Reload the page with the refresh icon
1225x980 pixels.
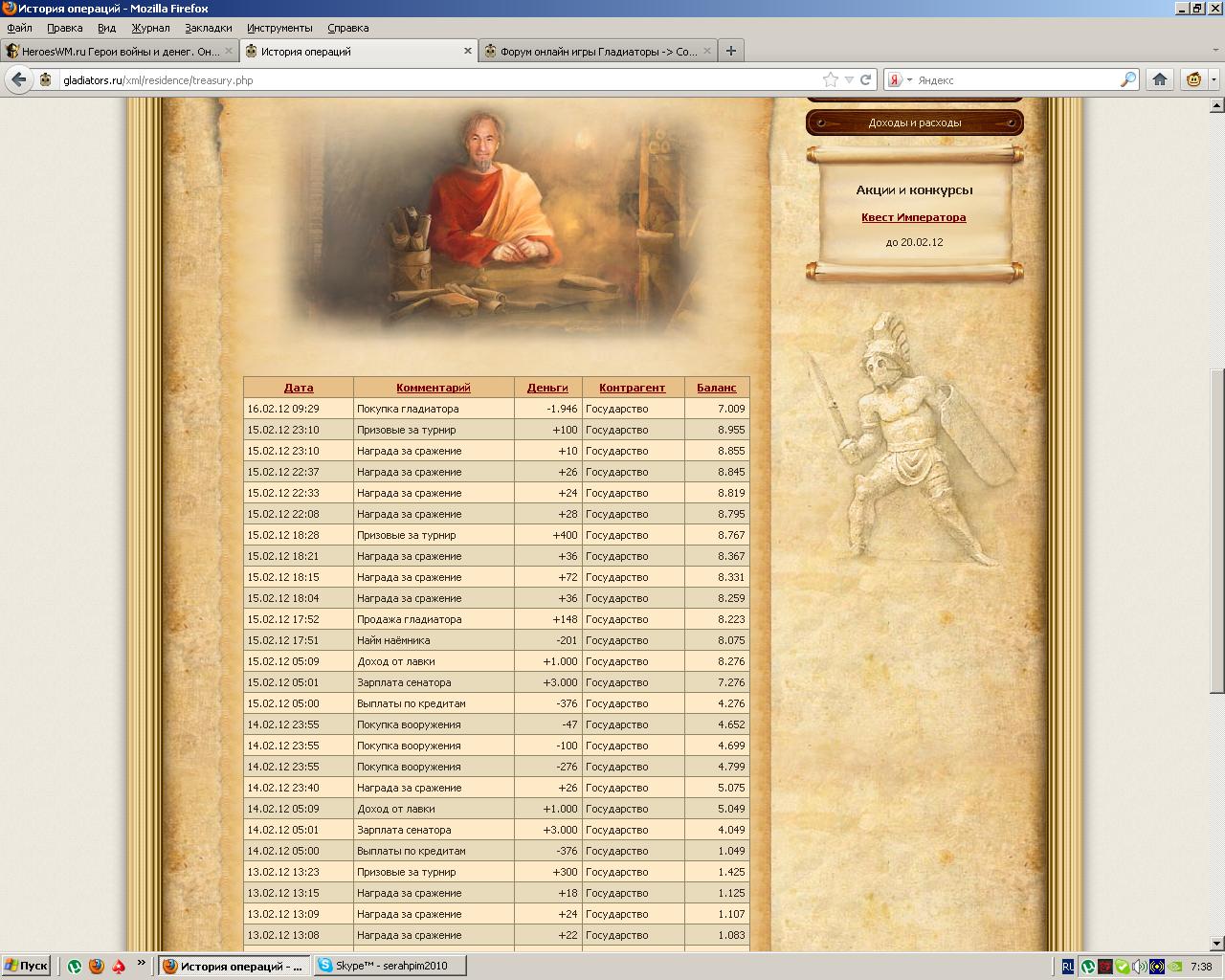coord(865,80)
